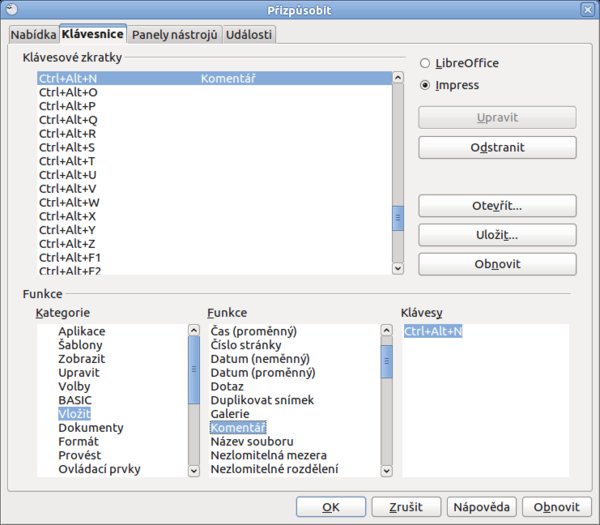Select the Ctrl+Alt+N Komentář shortcut row
The height and width of the screenshot is (525, 600).
point(214,78)
